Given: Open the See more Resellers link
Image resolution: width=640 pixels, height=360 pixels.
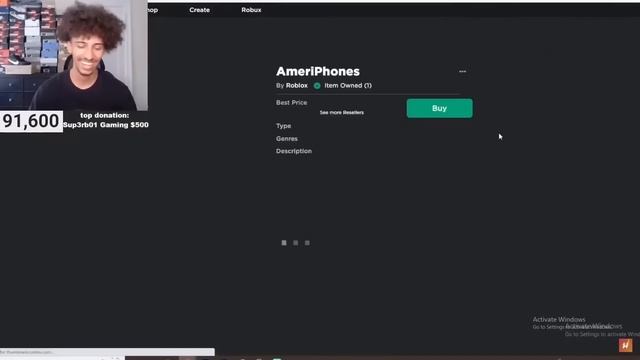Looking at the screenshot, I should click(x=342, y=112).
